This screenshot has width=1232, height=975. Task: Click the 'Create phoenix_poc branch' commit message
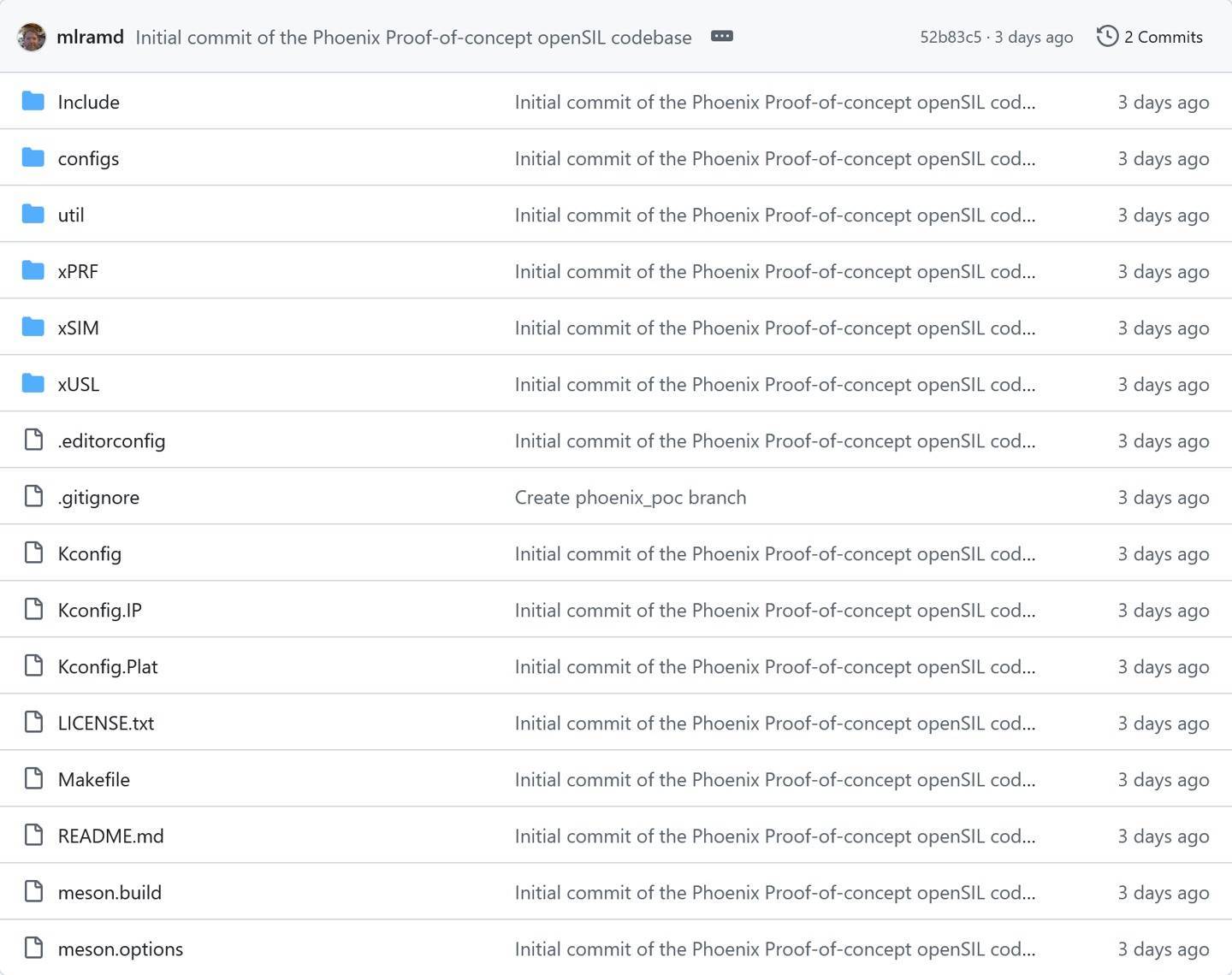click(630, 497)
